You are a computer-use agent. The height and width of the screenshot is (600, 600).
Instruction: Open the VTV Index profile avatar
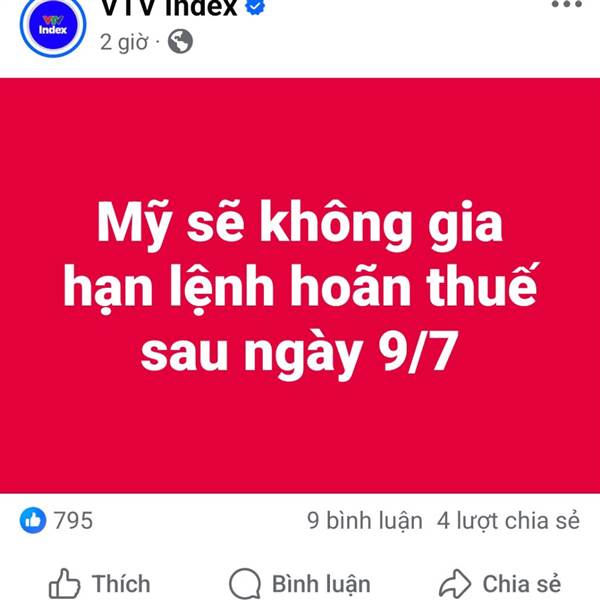click(x=53, y=24)
